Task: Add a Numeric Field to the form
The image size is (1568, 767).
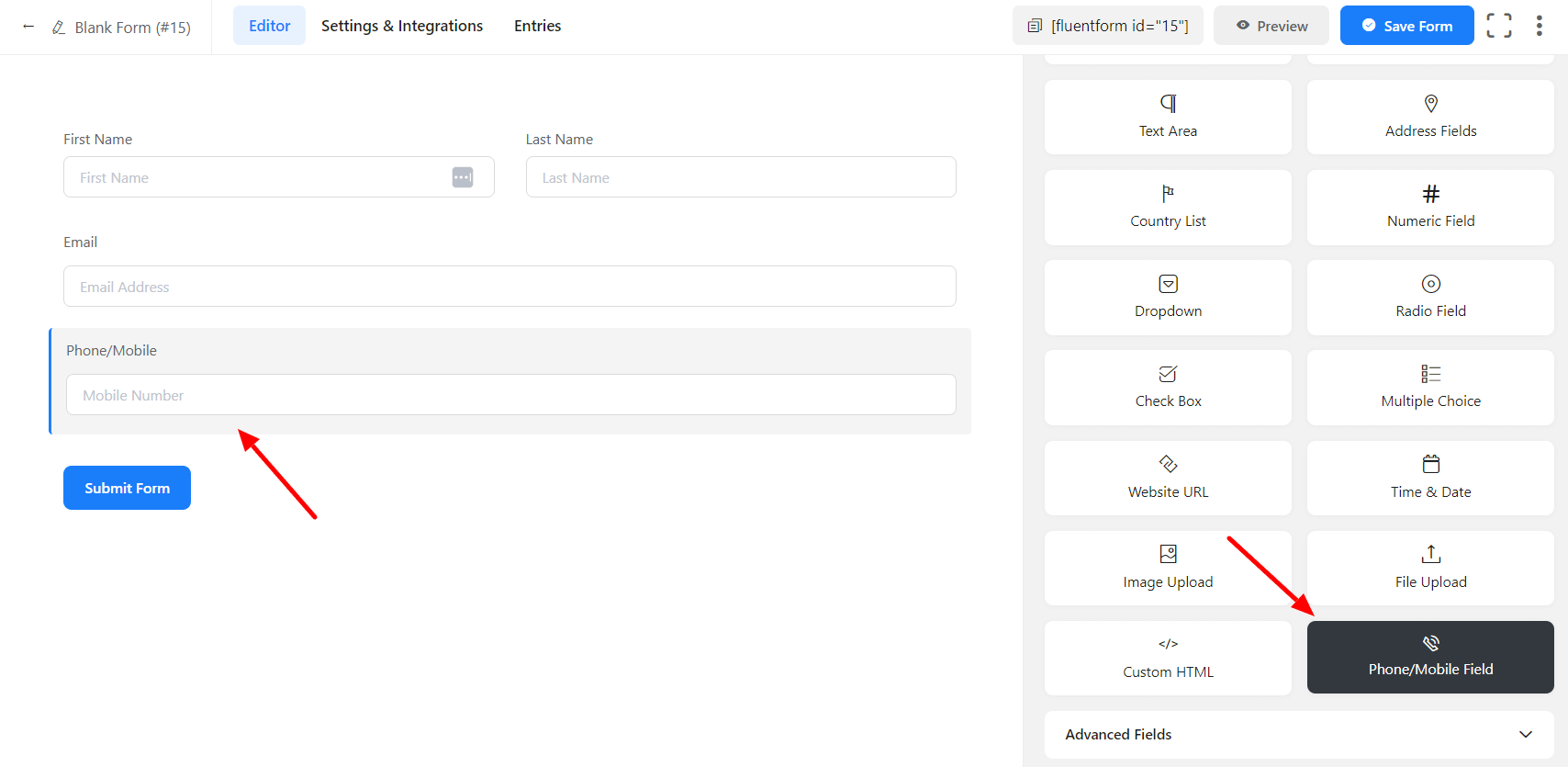Action: click(x=1429, y=208)
